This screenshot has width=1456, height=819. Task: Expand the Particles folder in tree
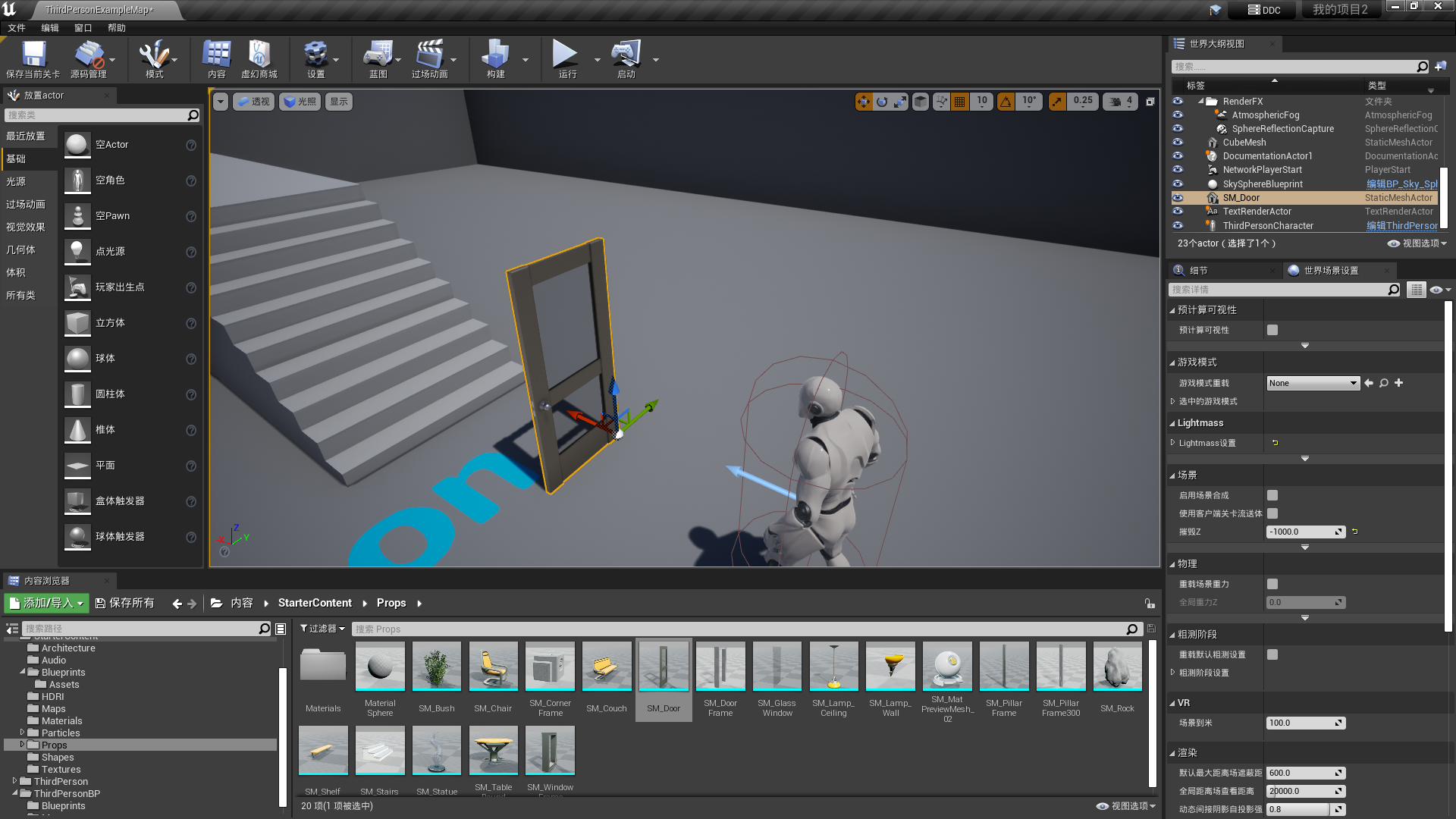coord(22,733)
